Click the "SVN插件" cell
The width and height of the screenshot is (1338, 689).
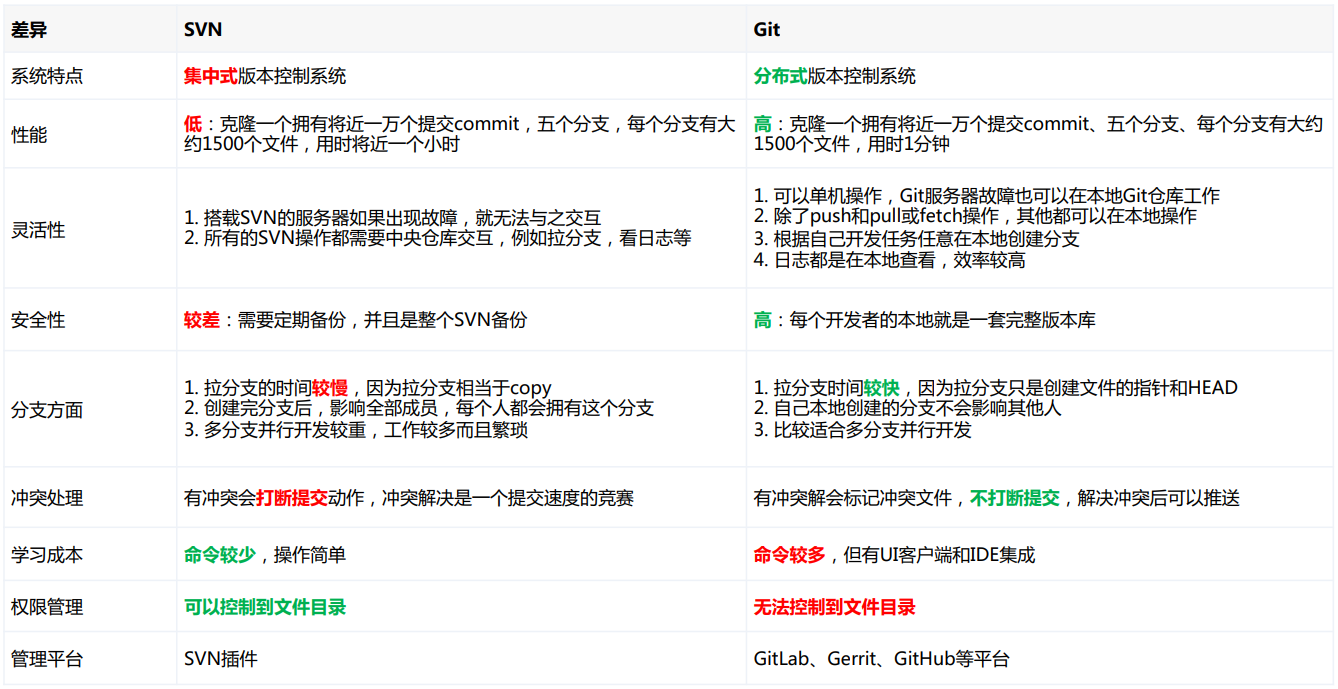pos(220,659)
